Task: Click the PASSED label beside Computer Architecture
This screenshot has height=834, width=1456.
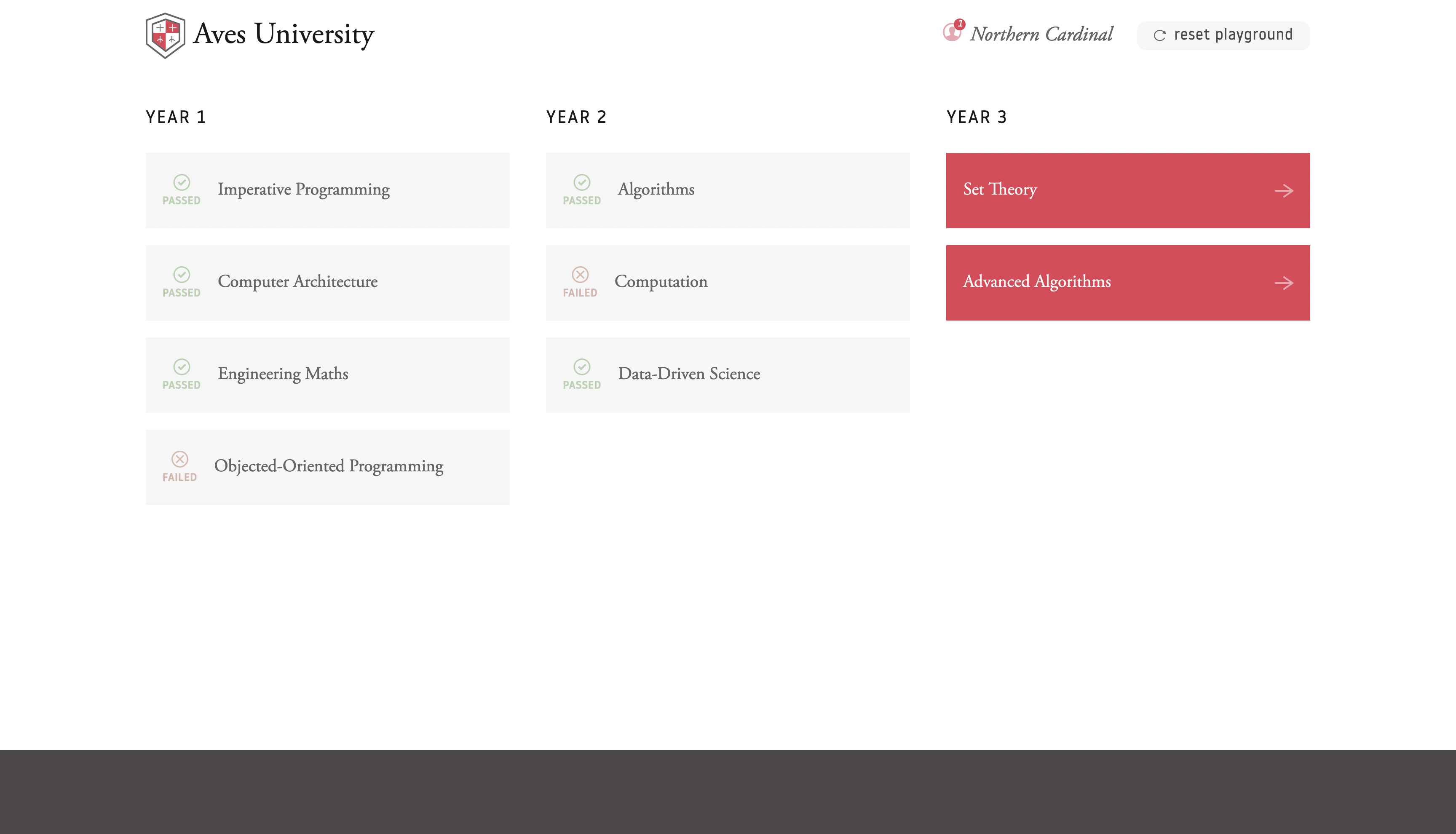Action: 182,293
